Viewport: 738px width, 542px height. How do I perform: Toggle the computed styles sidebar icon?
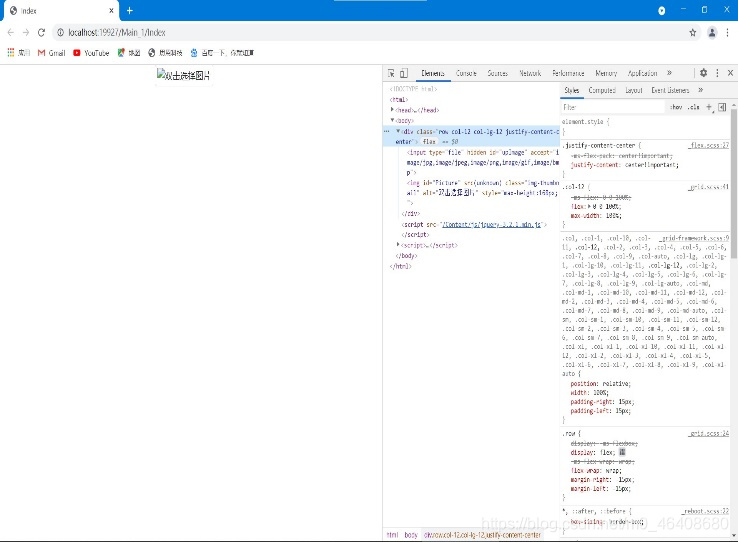coord(722,107)
